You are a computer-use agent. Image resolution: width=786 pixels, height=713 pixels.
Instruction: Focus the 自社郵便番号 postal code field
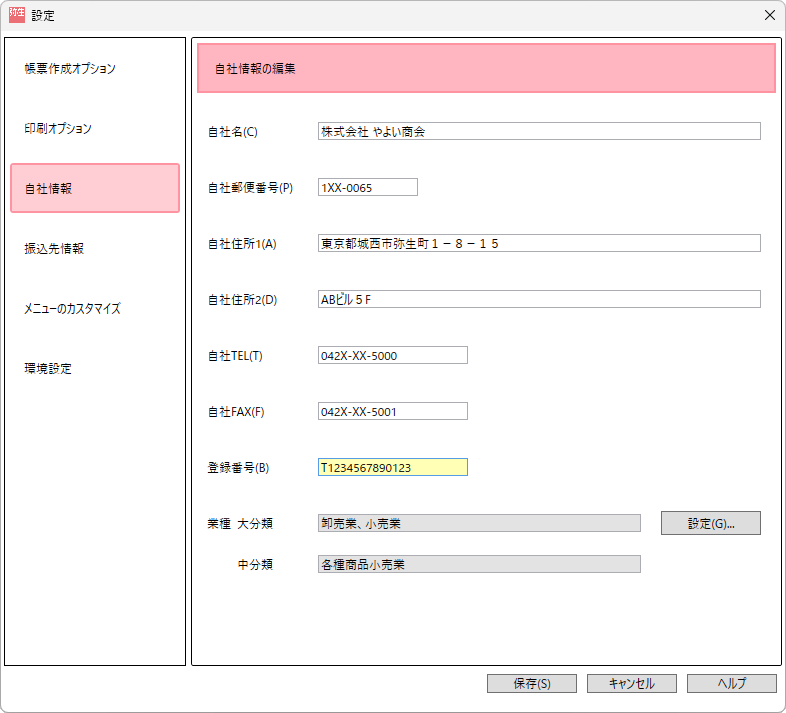click(x=367, y=187)
